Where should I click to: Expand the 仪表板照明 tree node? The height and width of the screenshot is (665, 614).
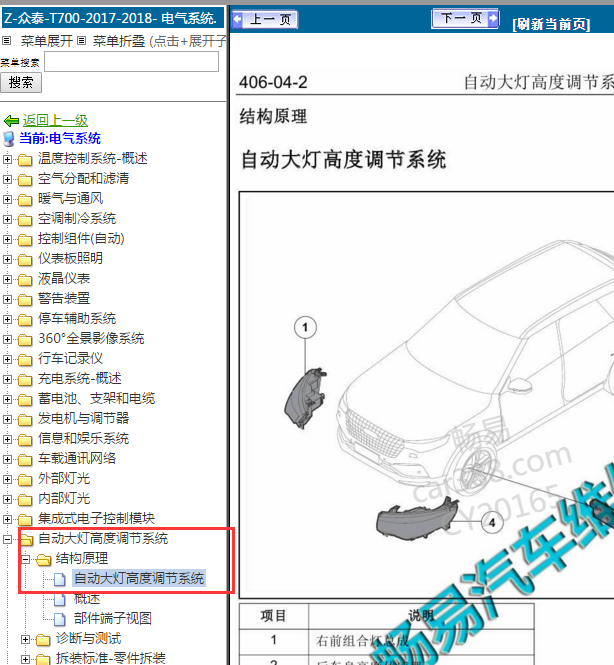coord(7,259)
